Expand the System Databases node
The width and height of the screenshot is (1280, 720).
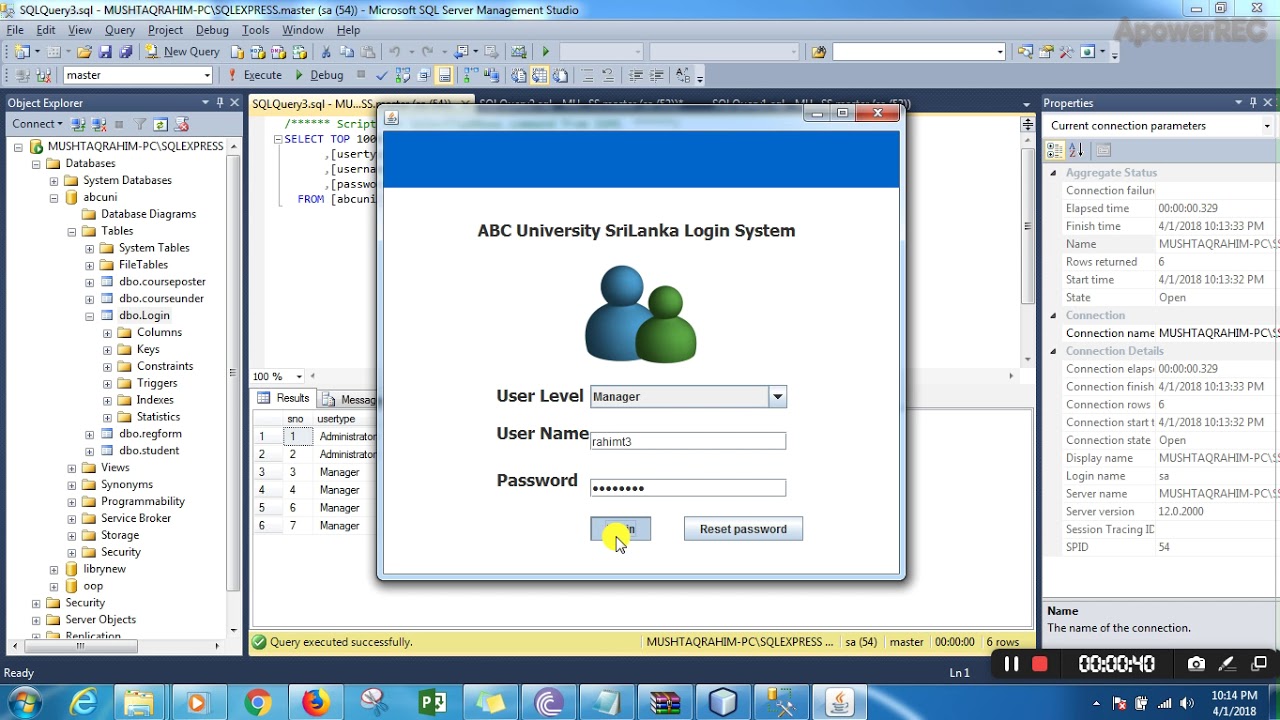tap(54, 181)
